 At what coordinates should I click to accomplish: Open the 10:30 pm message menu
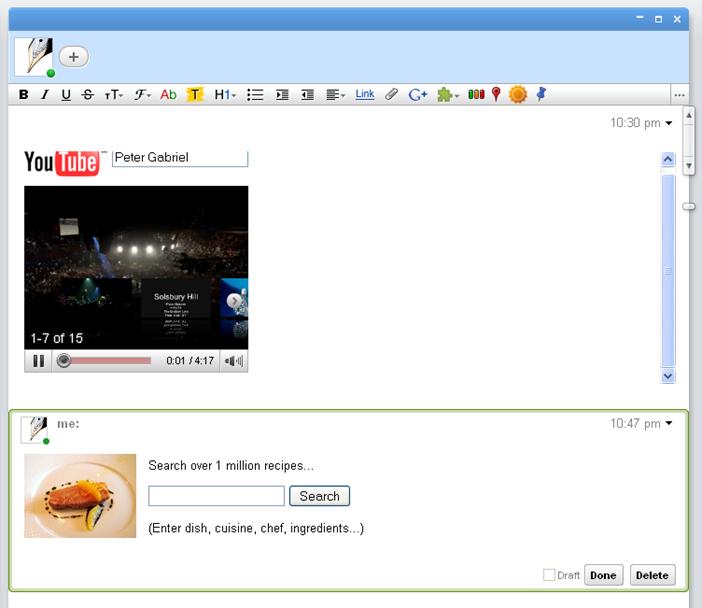point(669,123)
